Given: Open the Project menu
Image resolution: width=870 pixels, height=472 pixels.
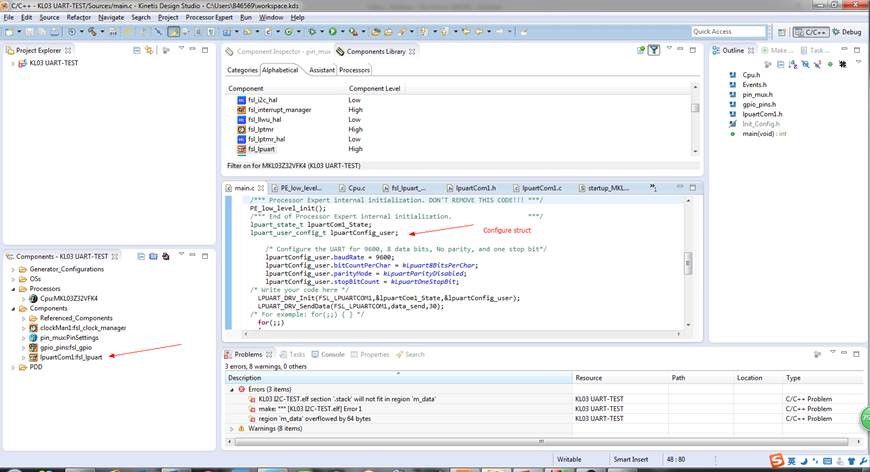Looking at the screenshot, I should coord(168,18).
